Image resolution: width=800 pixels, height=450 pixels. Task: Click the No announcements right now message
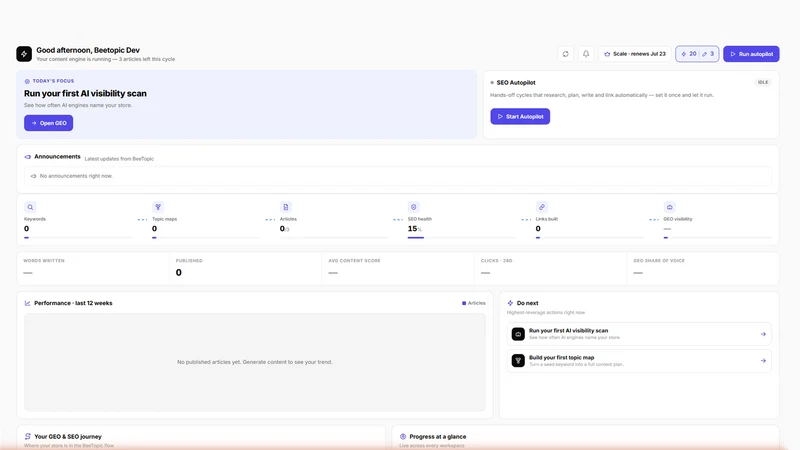point(76,176)
